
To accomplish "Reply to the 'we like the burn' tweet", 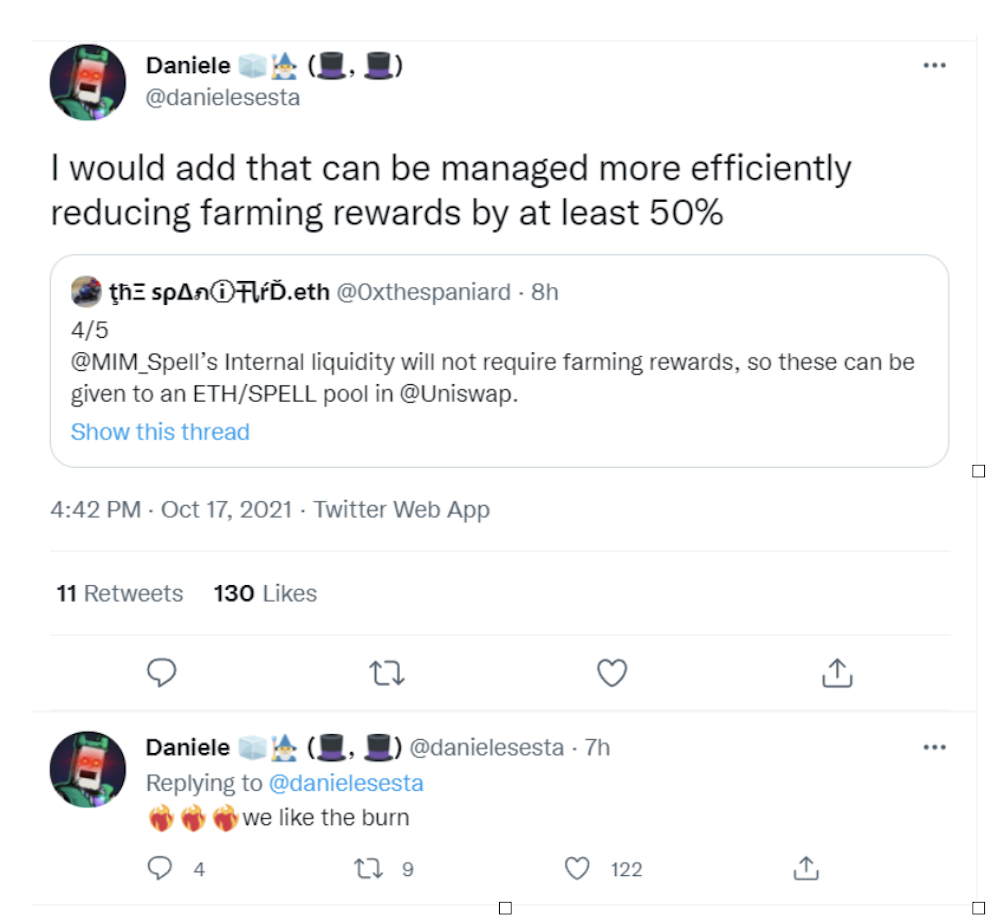I will [x=159, y=868].
